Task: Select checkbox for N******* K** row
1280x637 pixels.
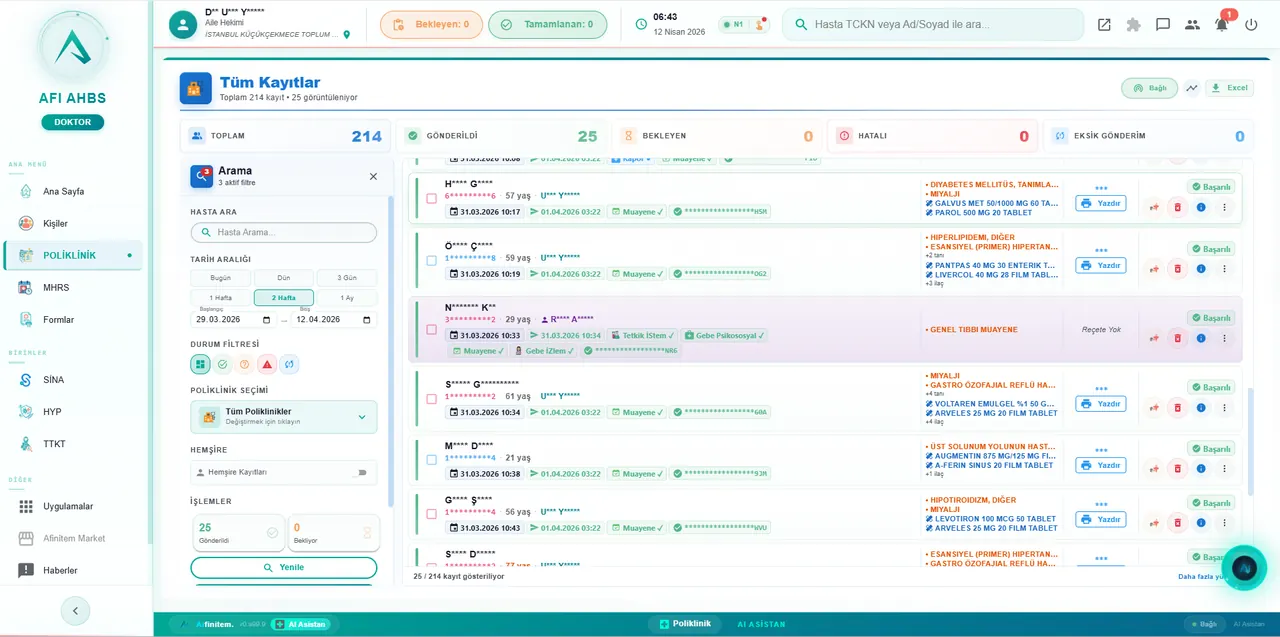Action: point(432,329)
